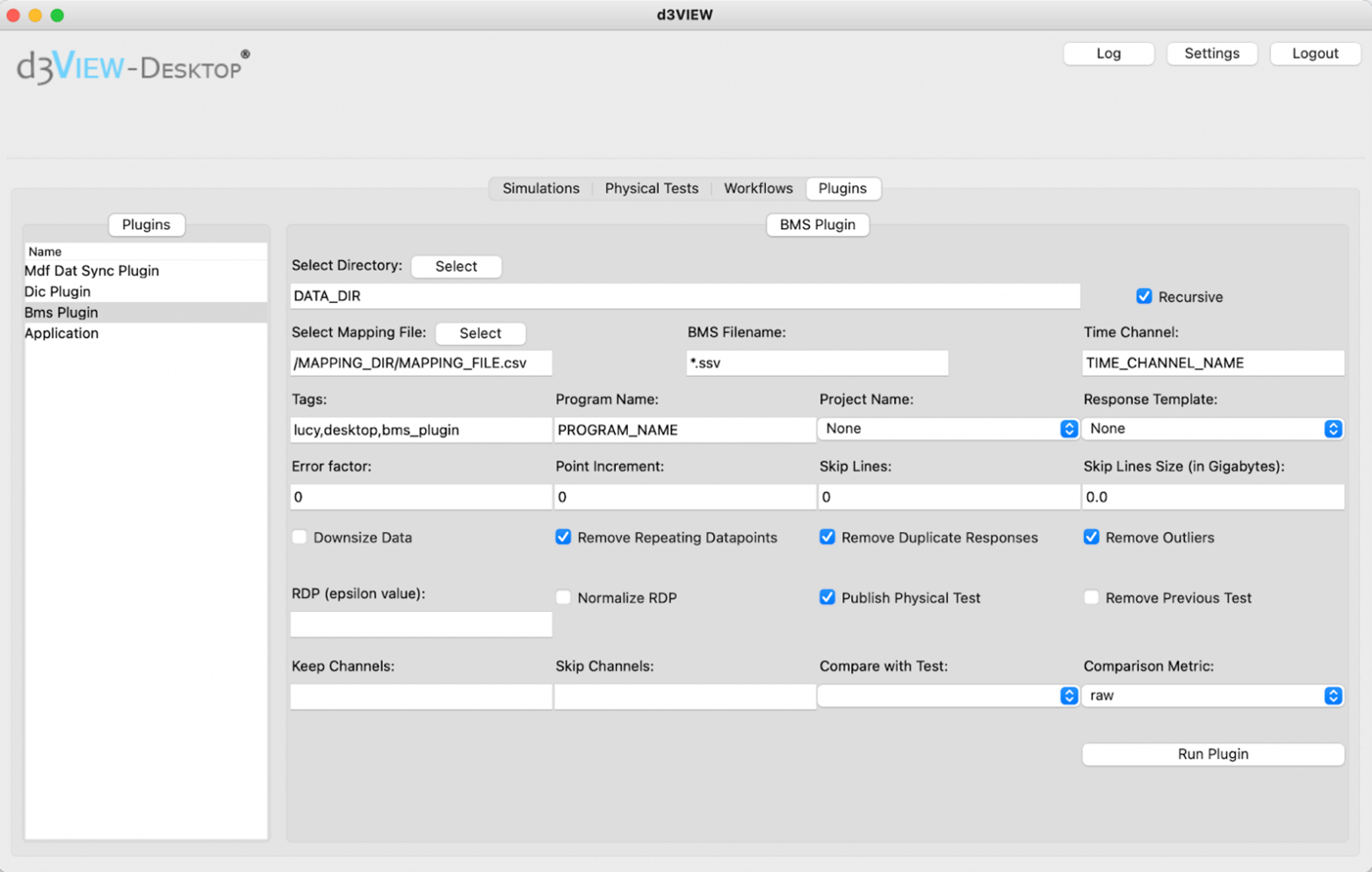This screenshot has height=872, width=1372.
Task: Uncheck Remove Repeating Datapoints
Action: 563,537
